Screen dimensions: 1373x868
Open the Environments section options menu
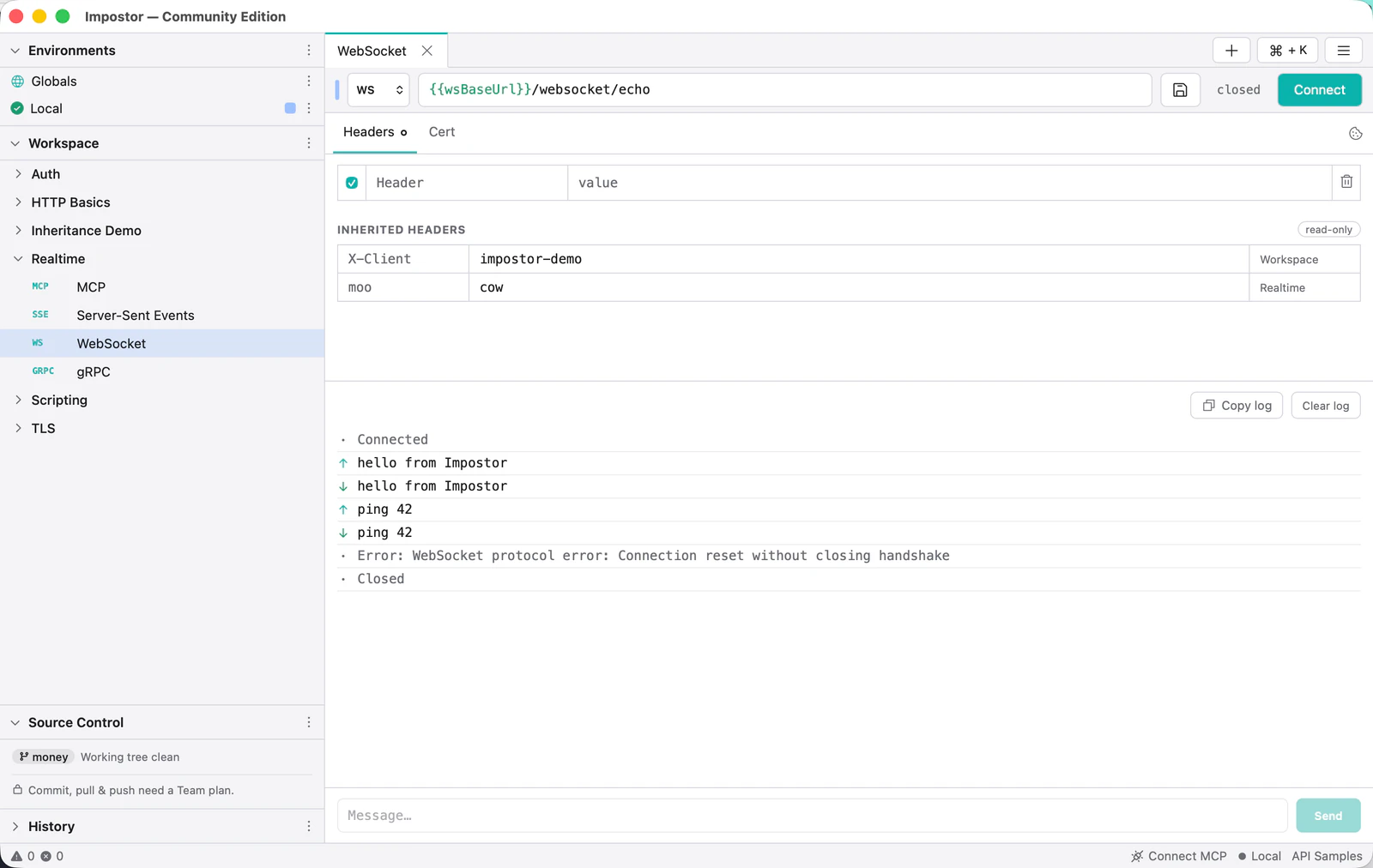309,51
